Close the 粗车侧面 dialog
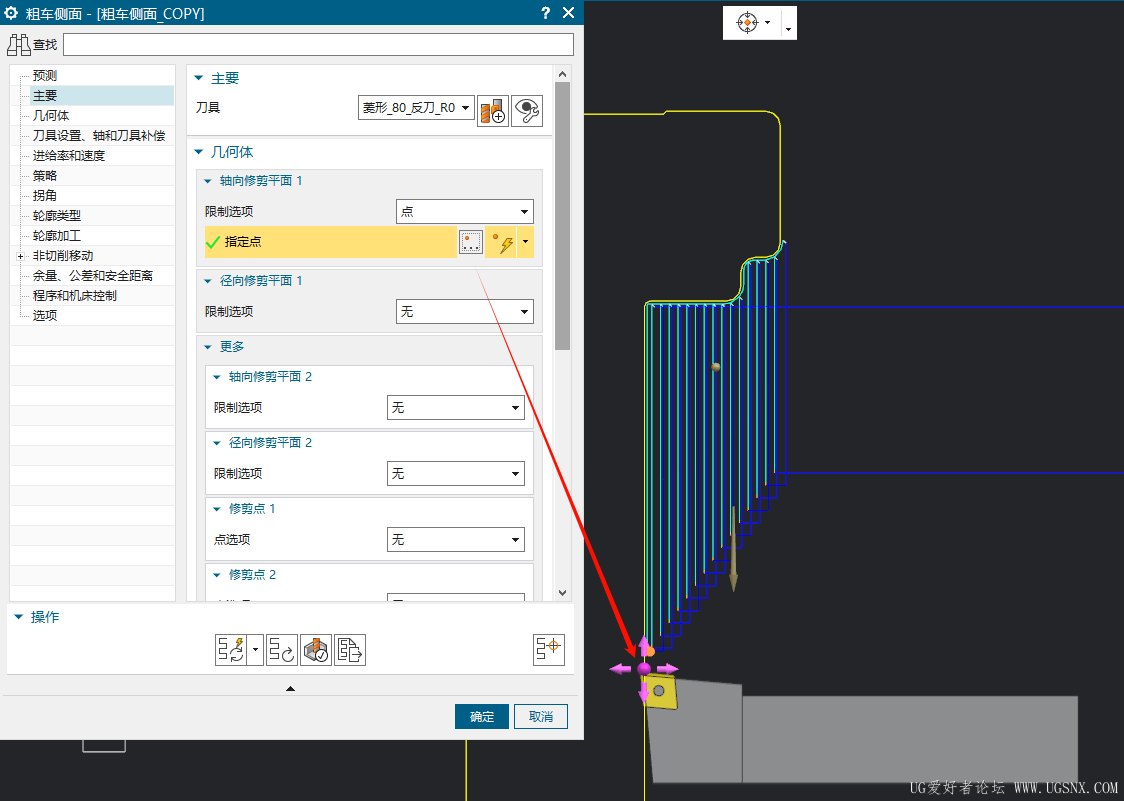This screenshot has height=801, width=1124. click(x=568, y=13)
